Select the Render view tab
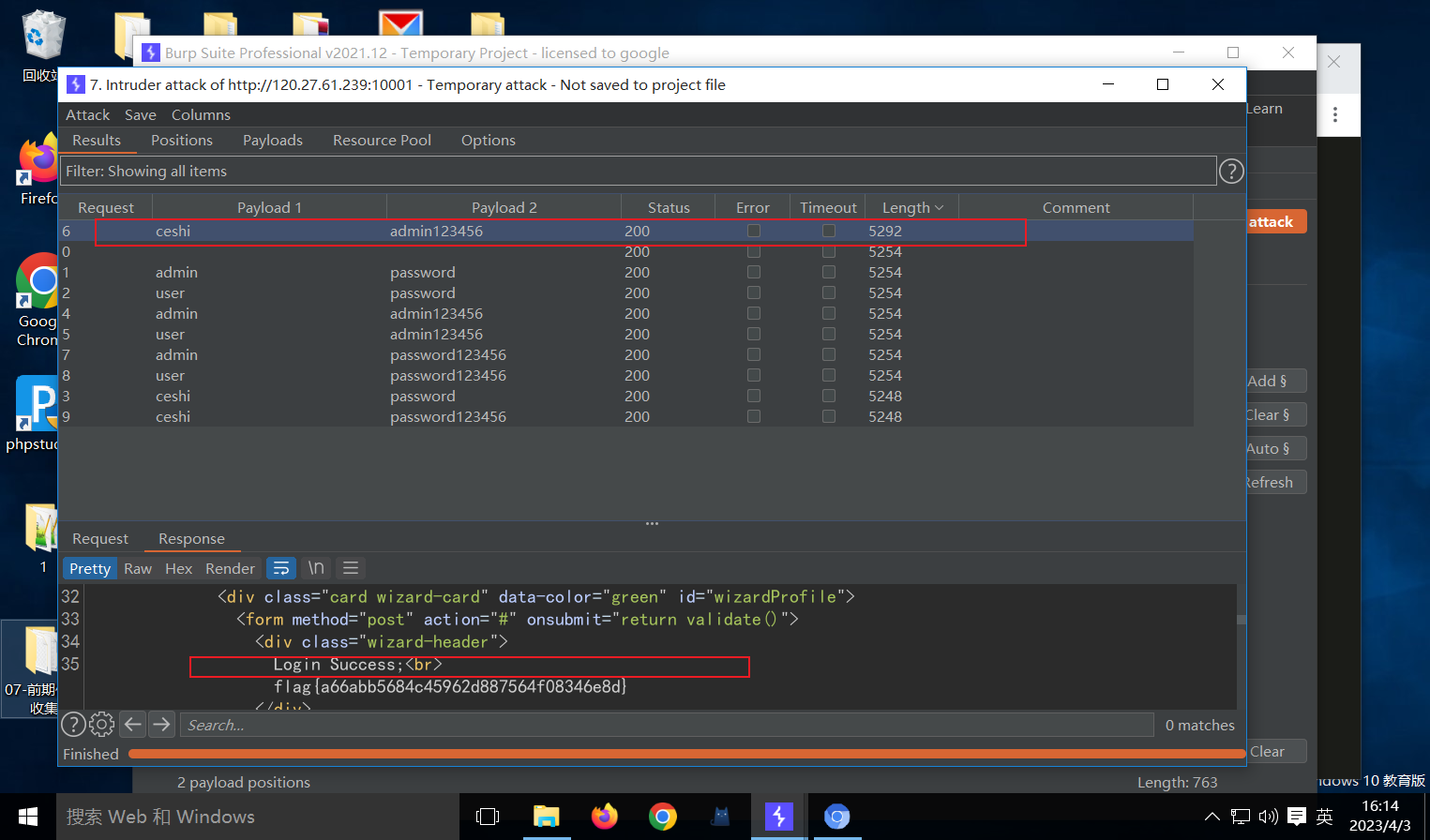The width and height of the screenshot is (1430, 840). tap(230, 568)
